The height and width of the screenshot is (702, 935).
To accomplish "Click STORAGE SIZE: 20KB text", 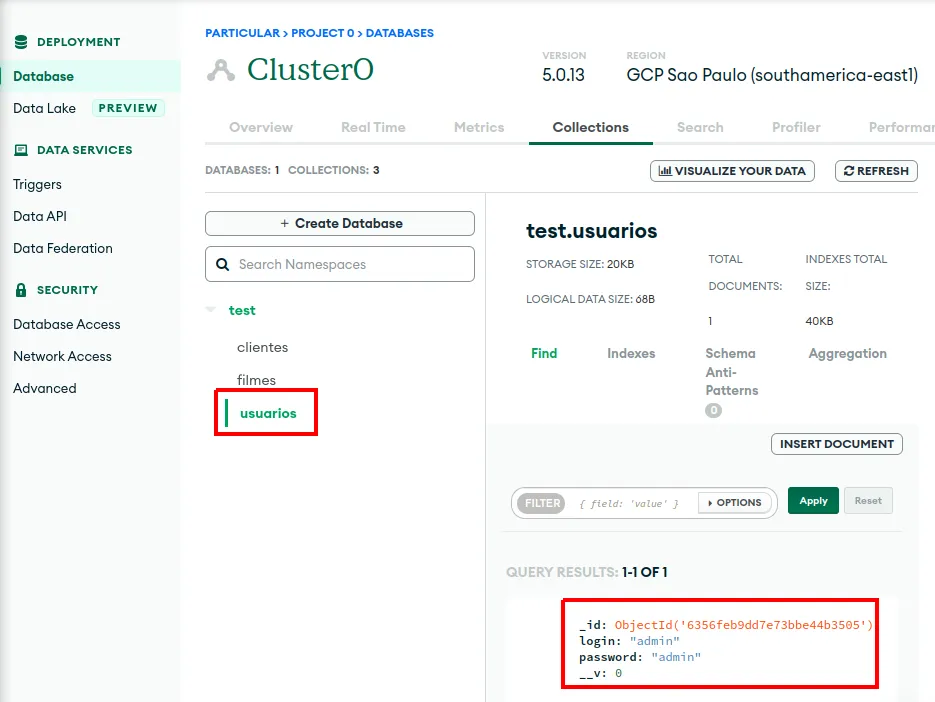I will (x=580, y=264).
